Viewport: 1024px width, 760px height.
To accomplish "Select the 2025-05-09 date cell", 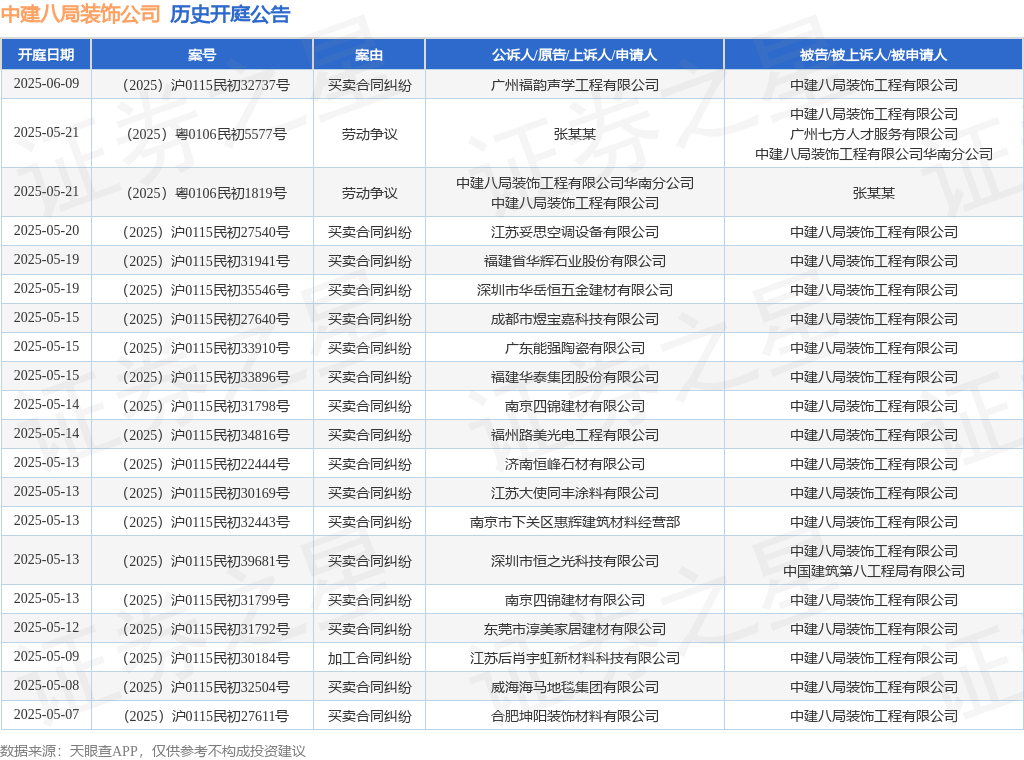I will point(46,656).
